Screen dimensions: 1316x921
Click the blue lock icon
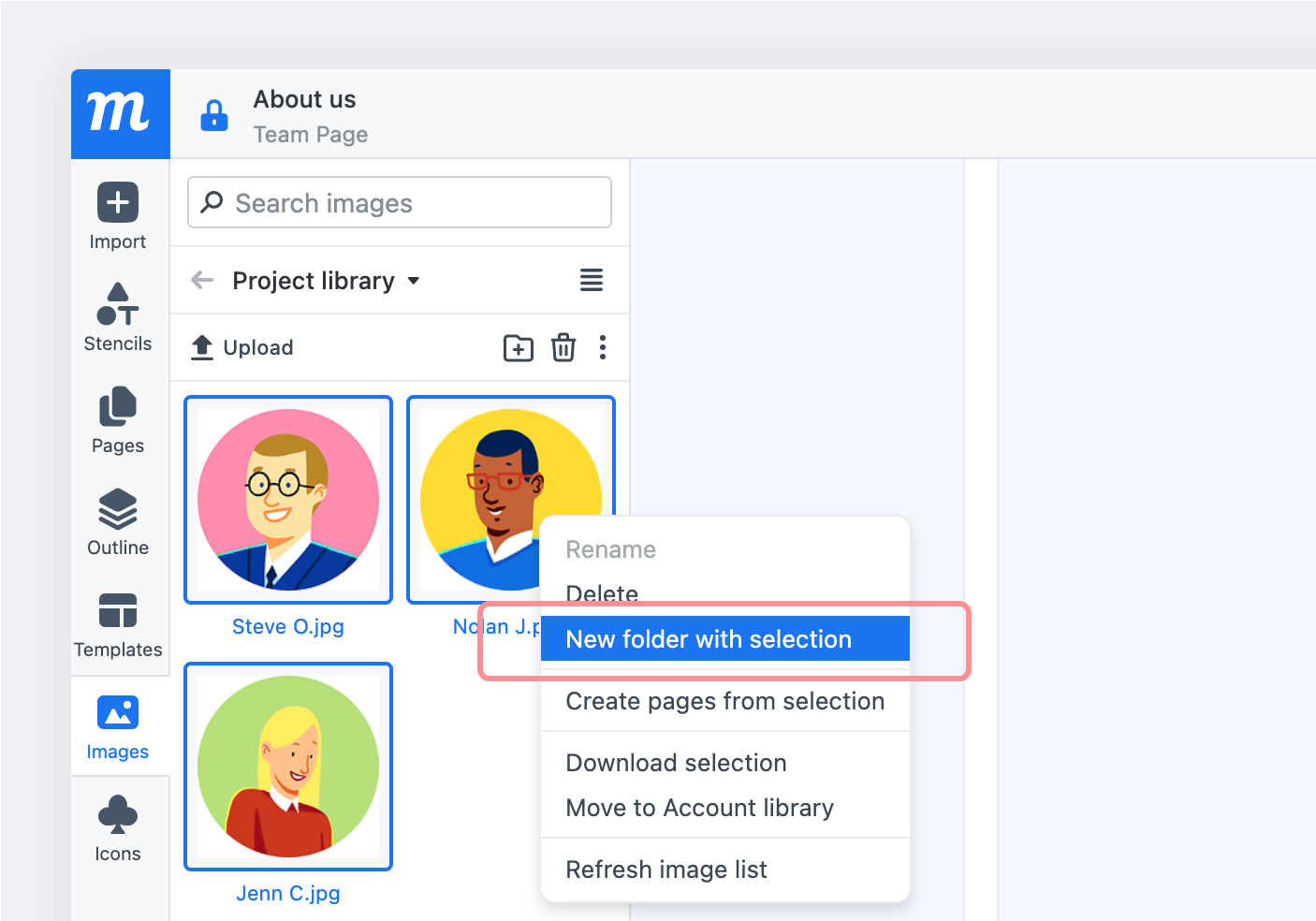click(x=214, y=115)
